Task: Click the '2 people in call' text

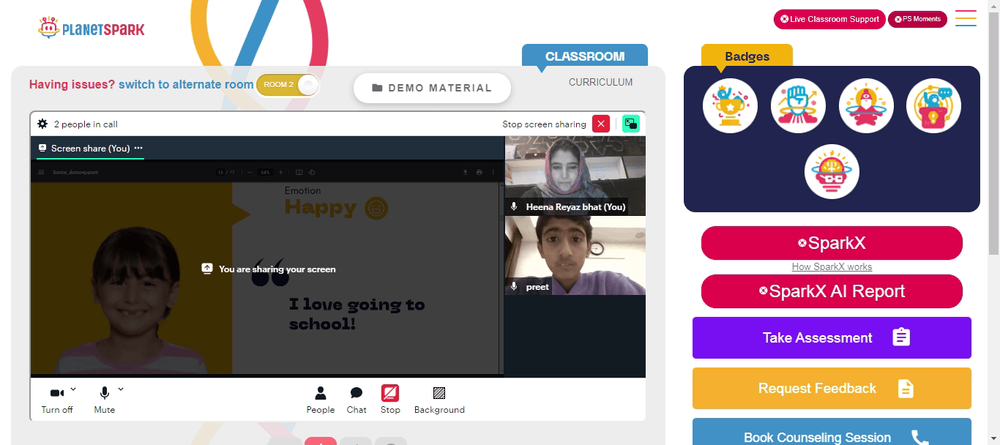Action: click(x=85, y=124)
